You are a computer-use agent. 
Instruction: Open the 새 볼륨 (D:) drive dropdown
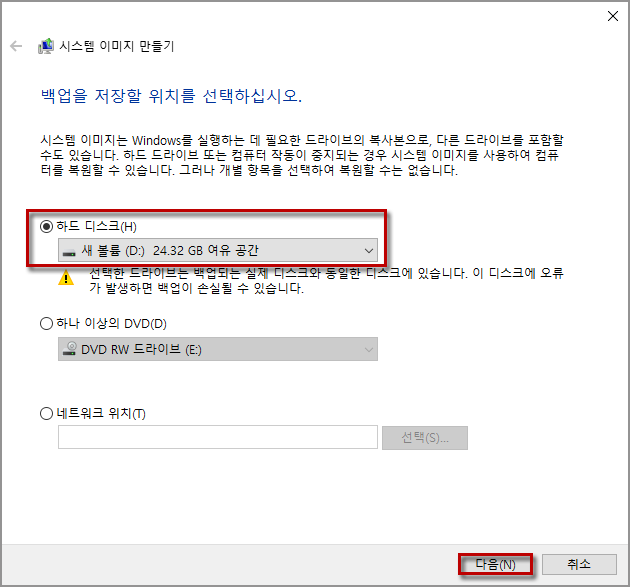coord(218,250)
